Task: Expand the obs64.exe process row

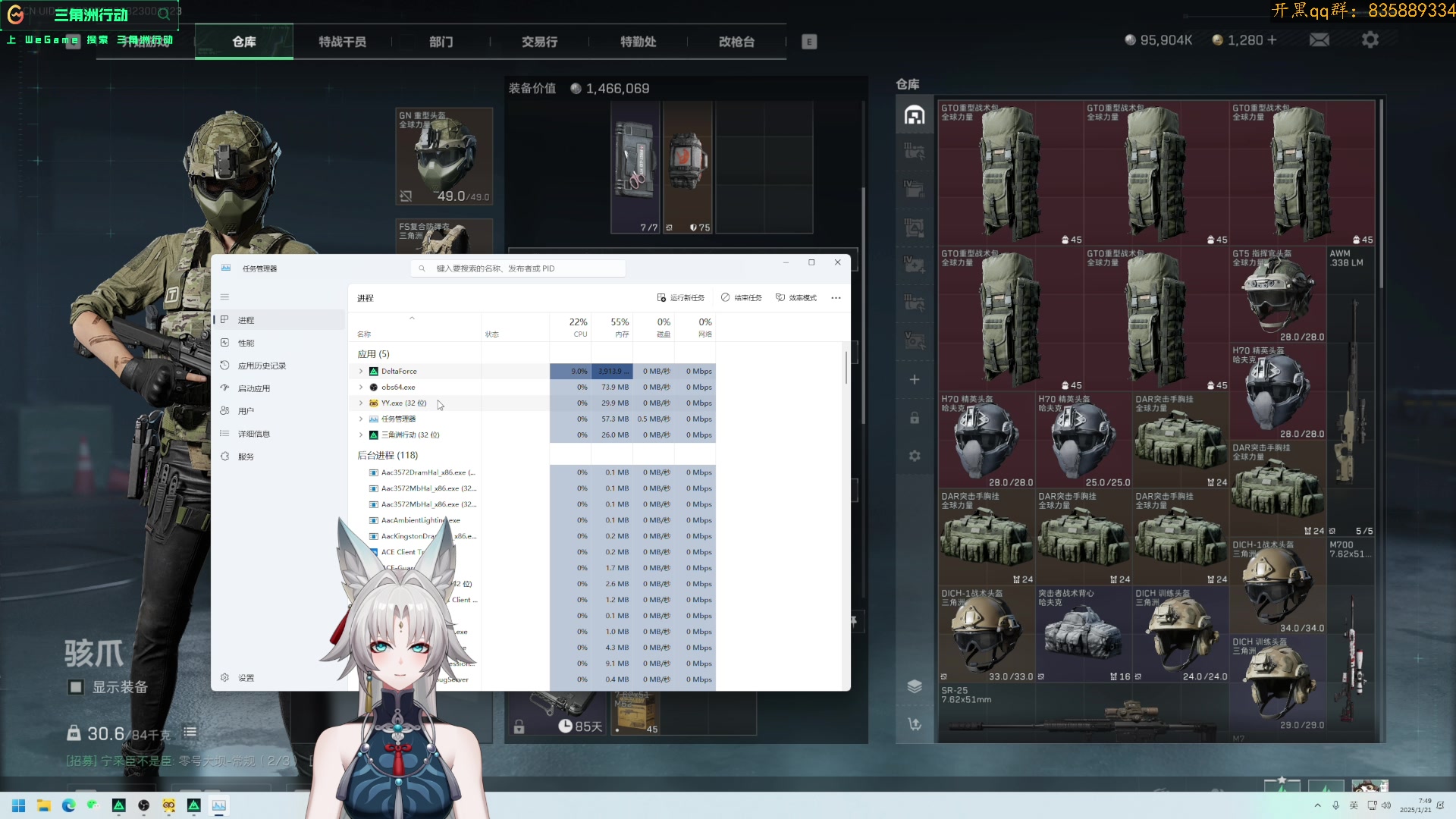Action: coord(361,388)
